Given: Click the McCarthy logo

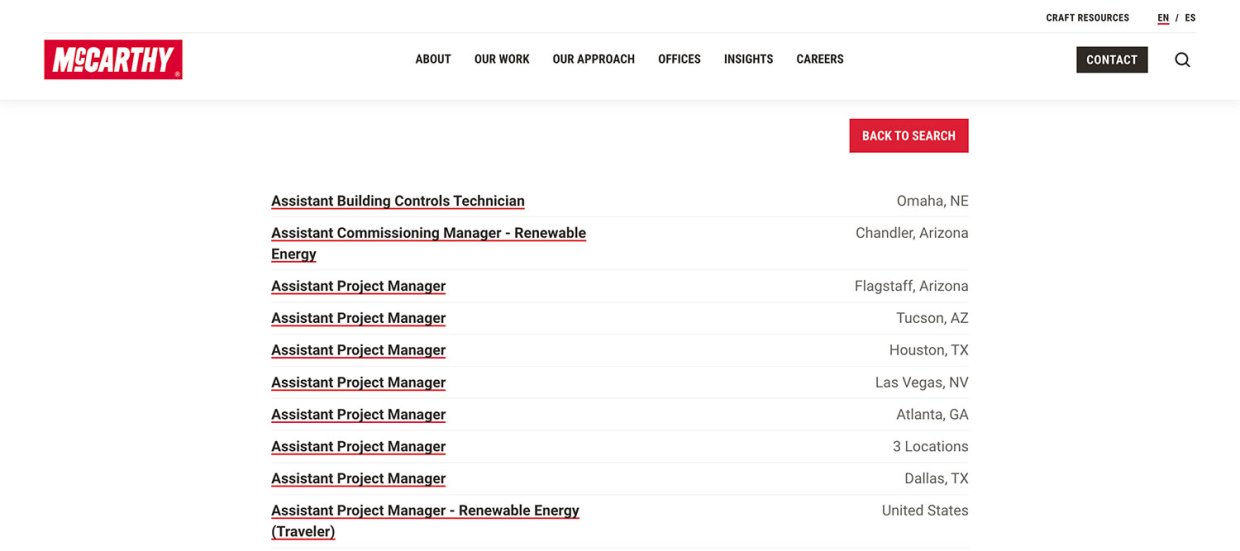Looking at the screenshot, I should click(113, 60).
